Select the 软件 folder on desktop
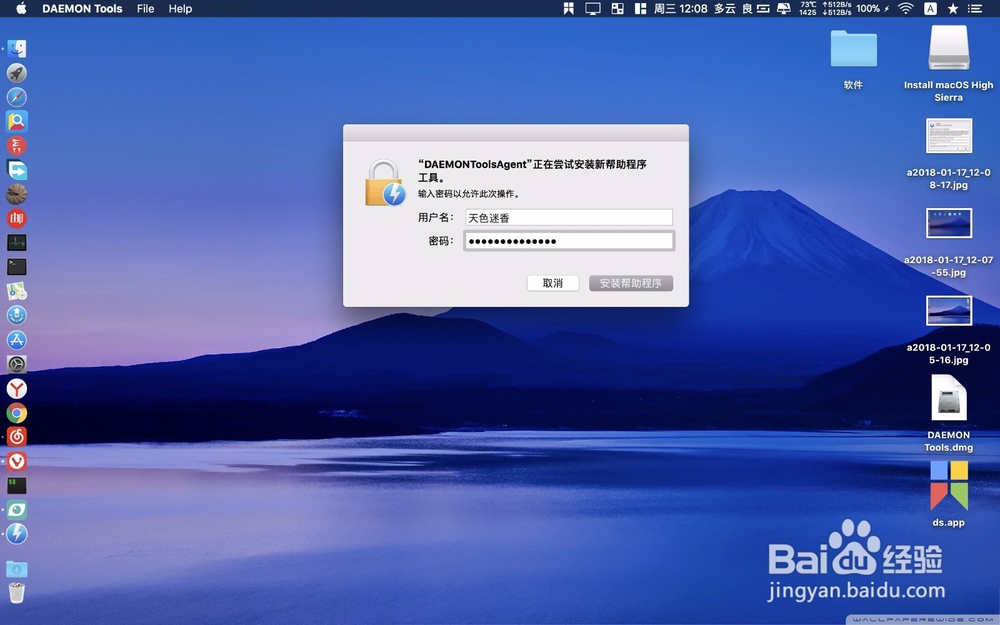This screenshot has width=1000, height=625. tap(853, 49)
